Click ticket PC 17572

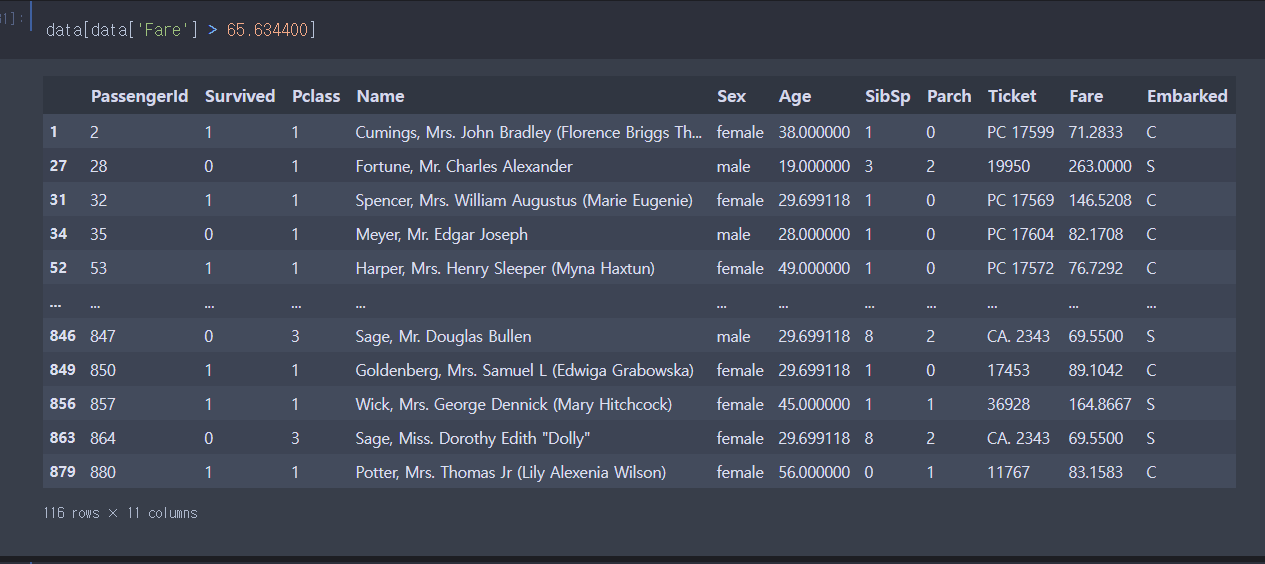coord(1020,268)
